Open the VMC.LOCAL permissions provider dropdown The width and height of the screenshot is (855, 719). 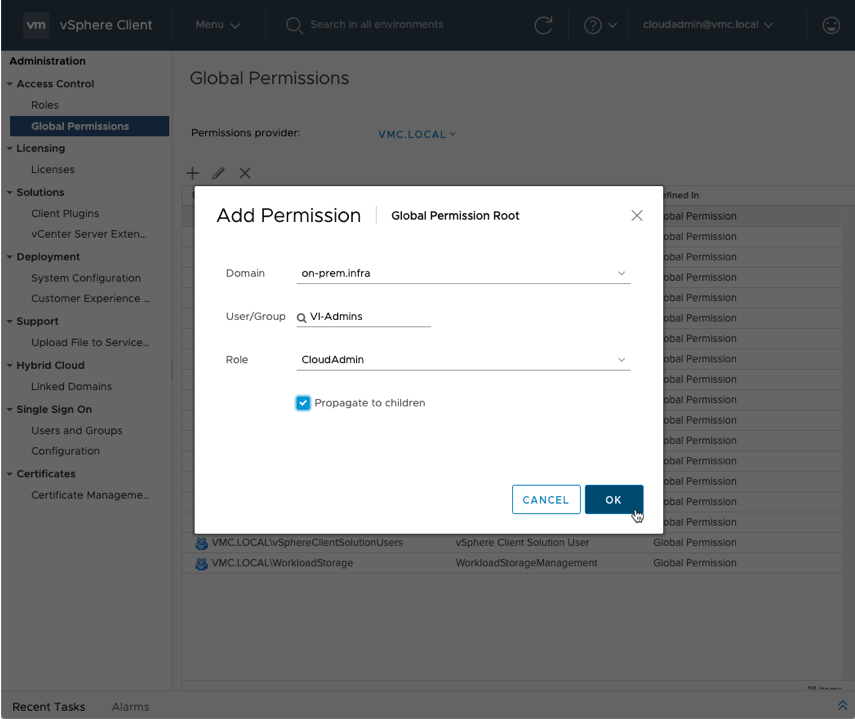click(417, 134)
